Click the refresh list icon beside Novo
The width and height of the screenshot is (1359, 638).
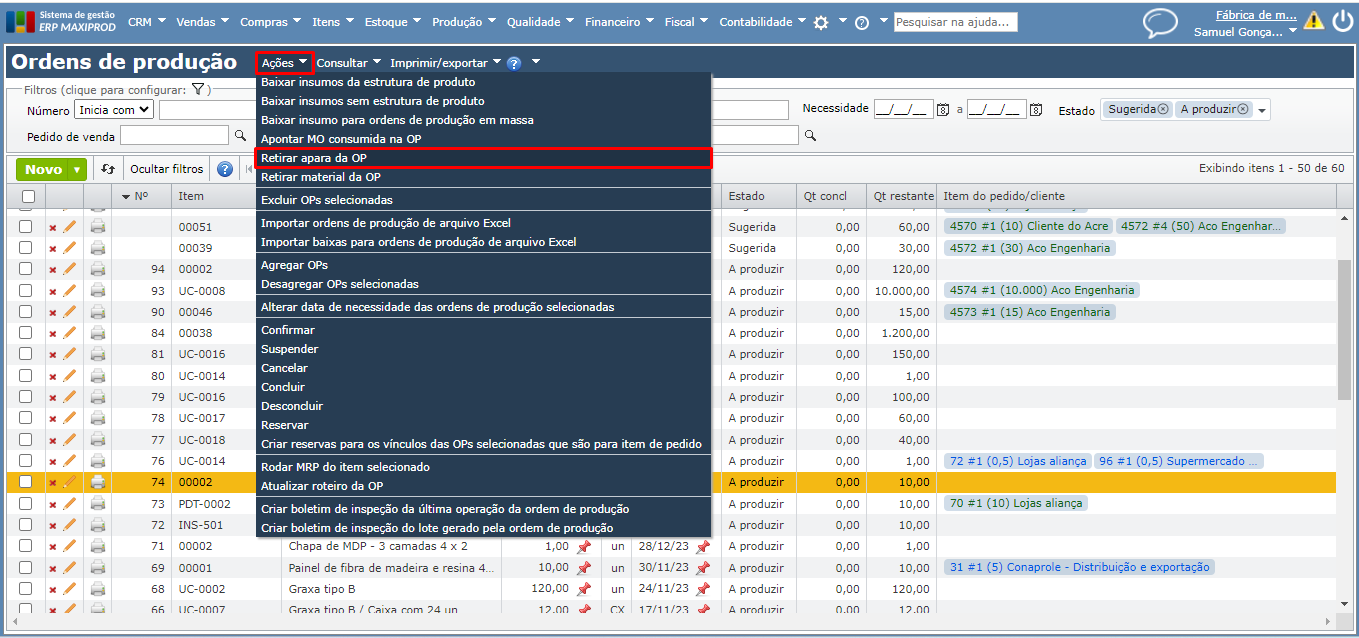[x=108, y=170]
